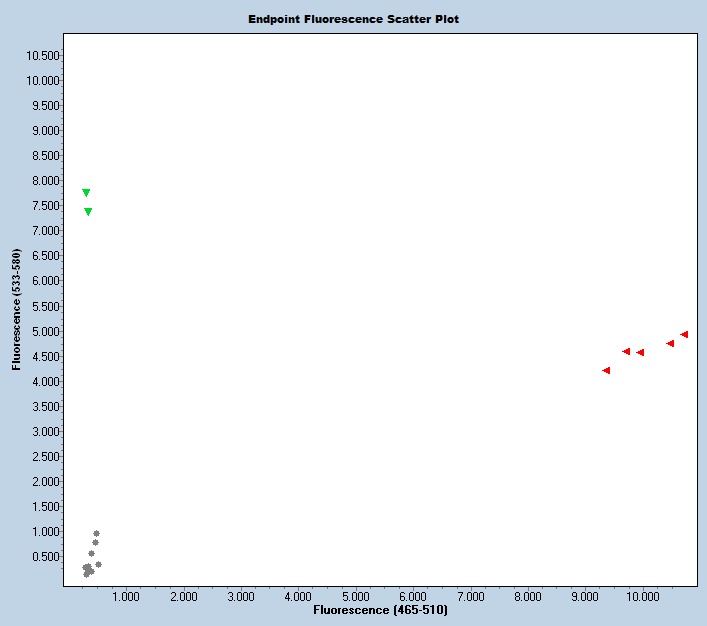Click the 10.000 tick label on x-axis
The width and height of the screenshot is (707, 626).
(643, 596)
